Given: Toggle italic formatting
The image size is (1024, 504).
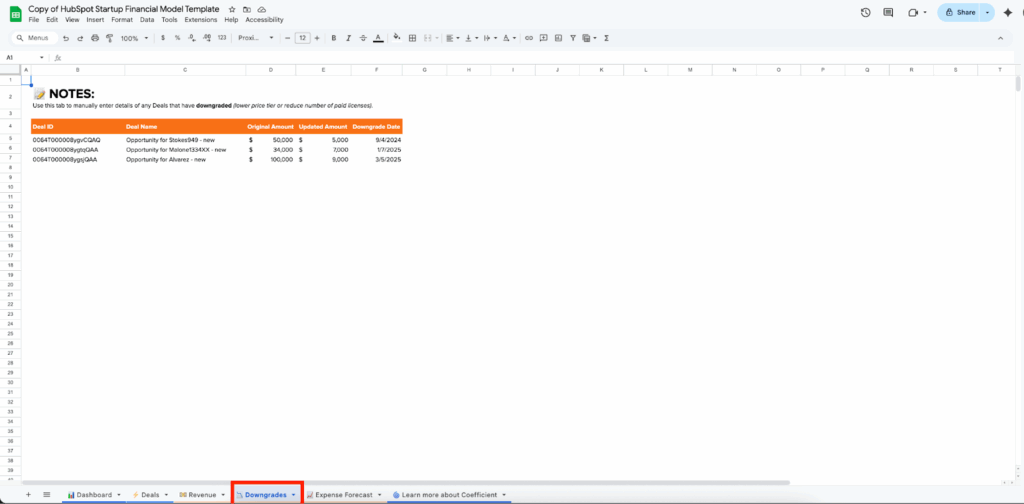Looking at the screenshot, I should pyautogui.click(x=347, y=38).
